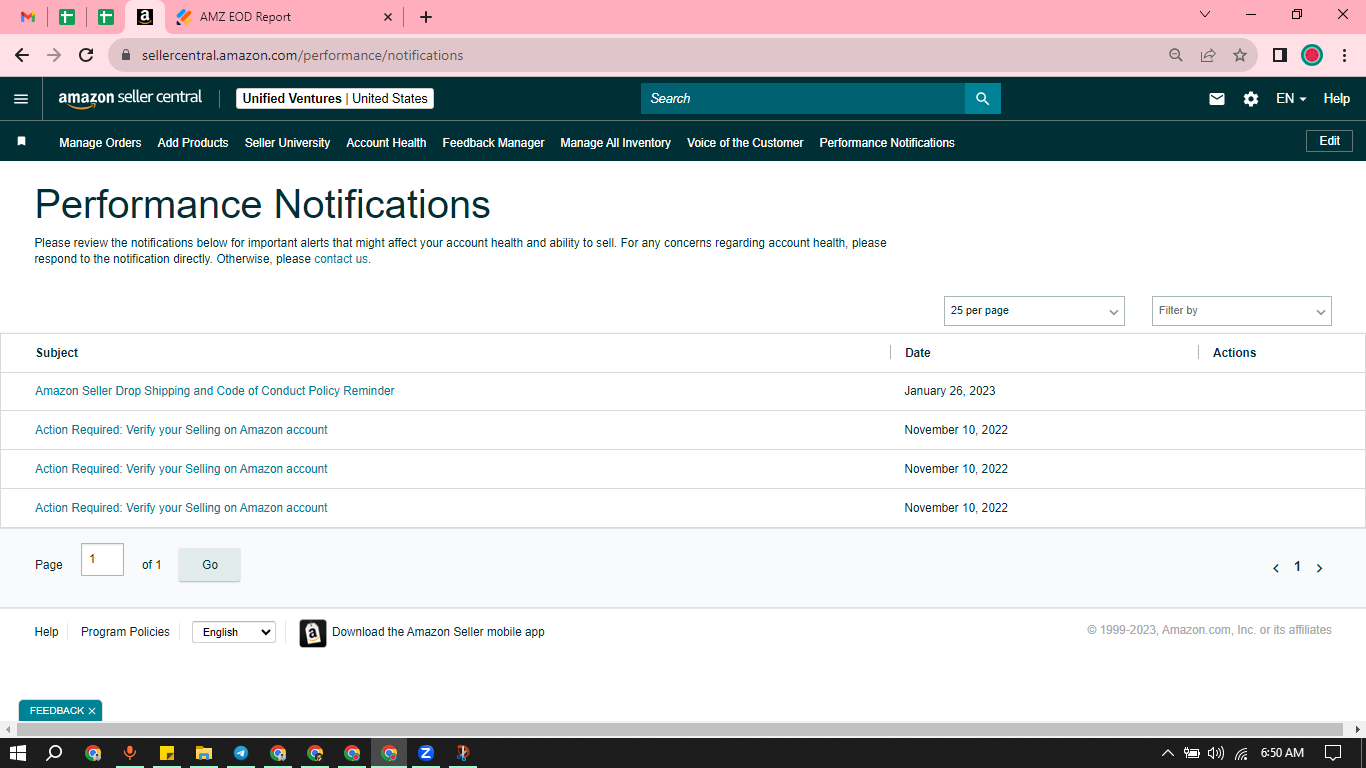Viewport: 1366px width, 768px height.
Task: View site information via the lock icon
Action: pos(126,56)
